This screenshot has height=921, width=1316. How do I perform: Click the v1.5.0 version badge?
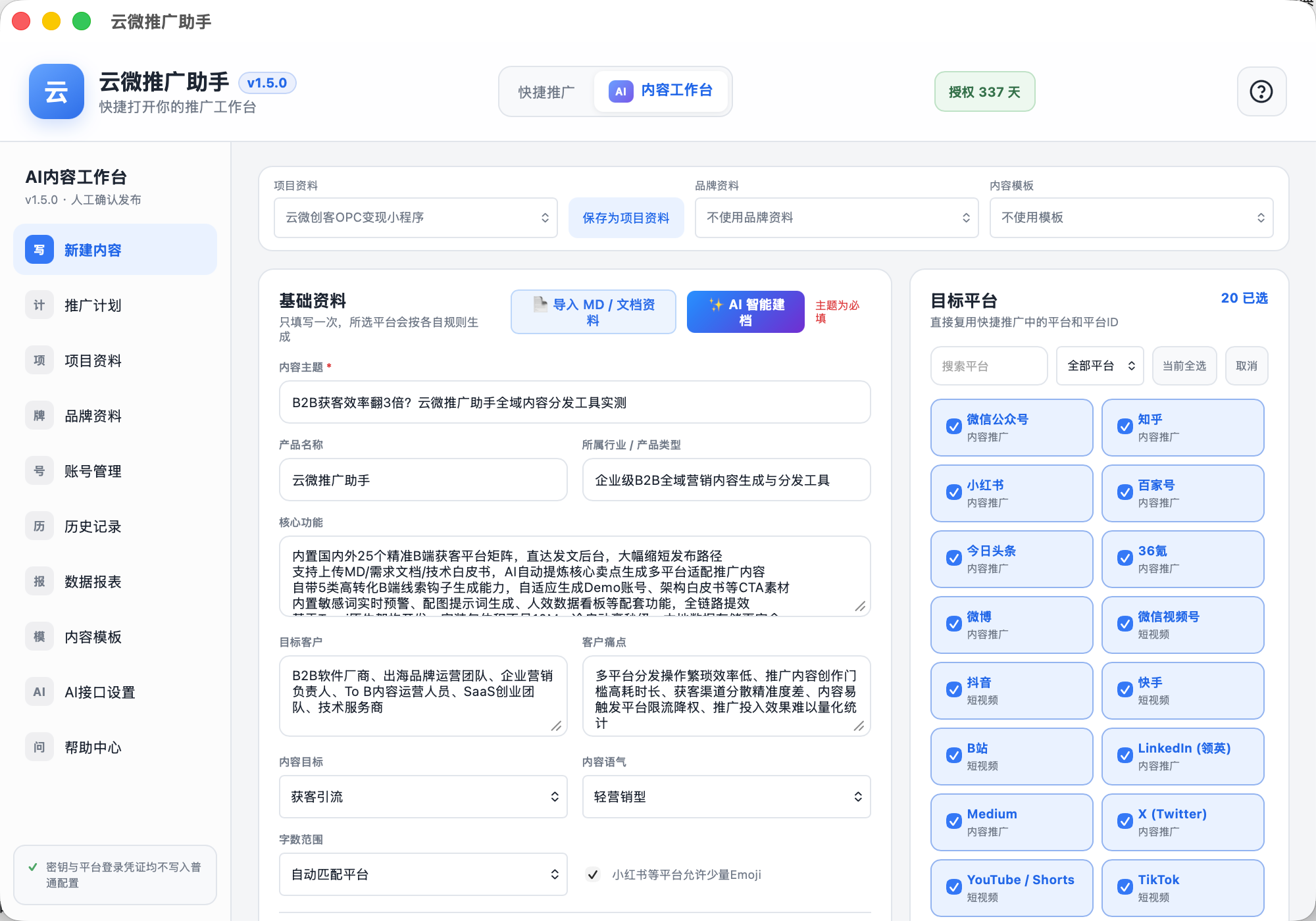coord(267,83)
